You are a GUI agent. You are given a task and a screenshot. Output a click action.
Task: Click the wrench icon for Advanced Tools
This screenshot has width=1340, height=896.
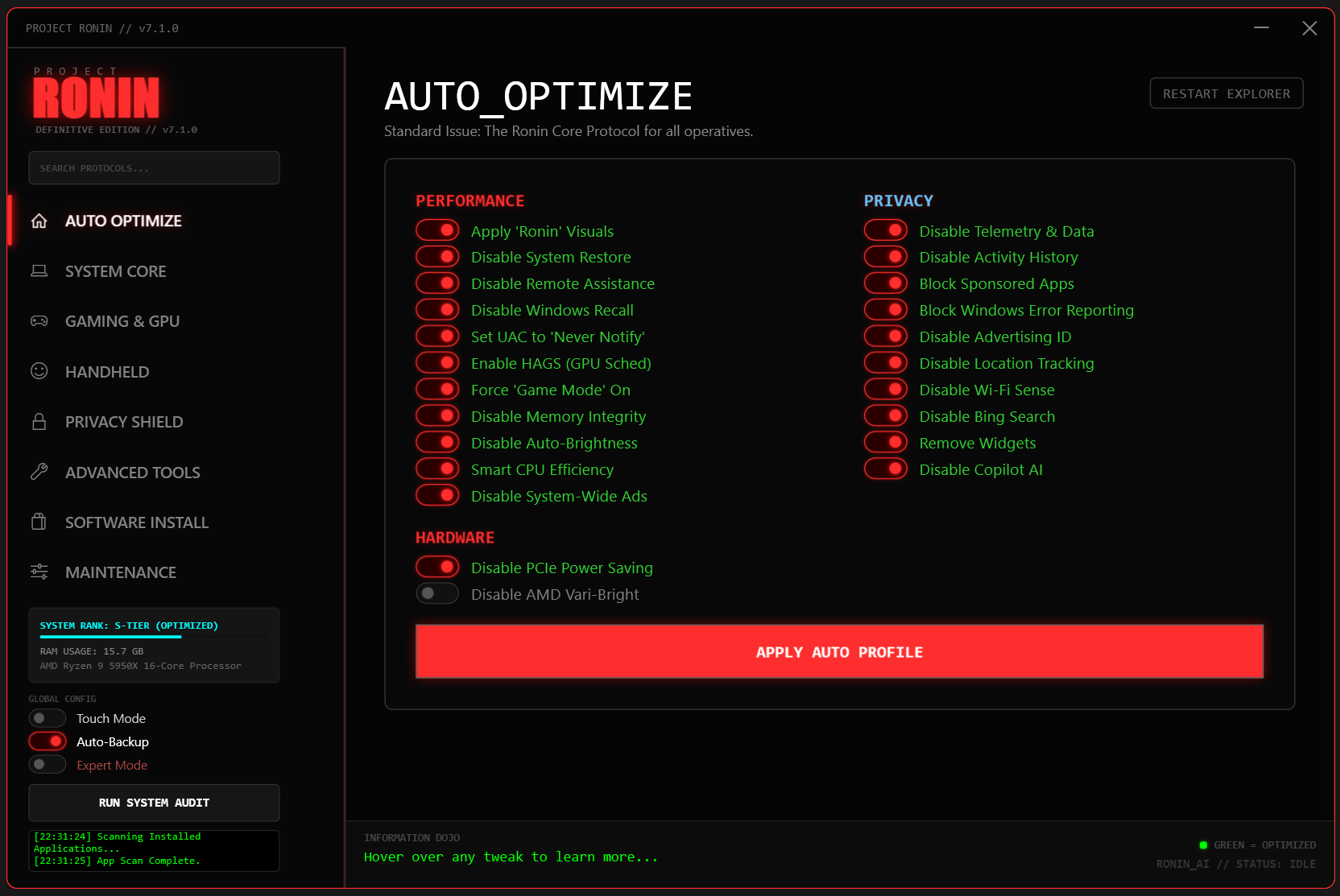(39, 472)
